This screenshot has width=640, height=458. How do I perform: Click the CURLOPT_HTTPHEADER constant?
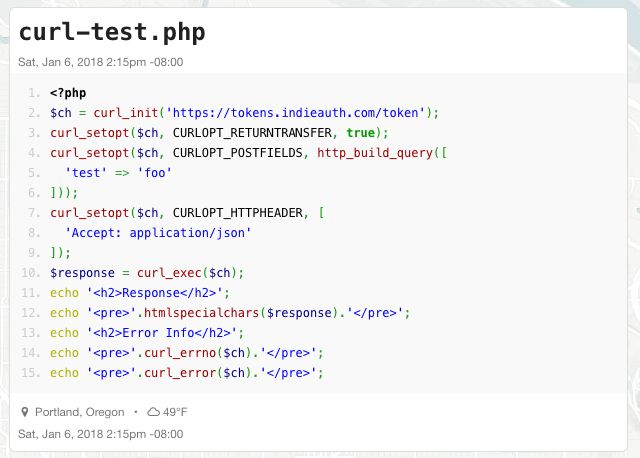(238, 213)
